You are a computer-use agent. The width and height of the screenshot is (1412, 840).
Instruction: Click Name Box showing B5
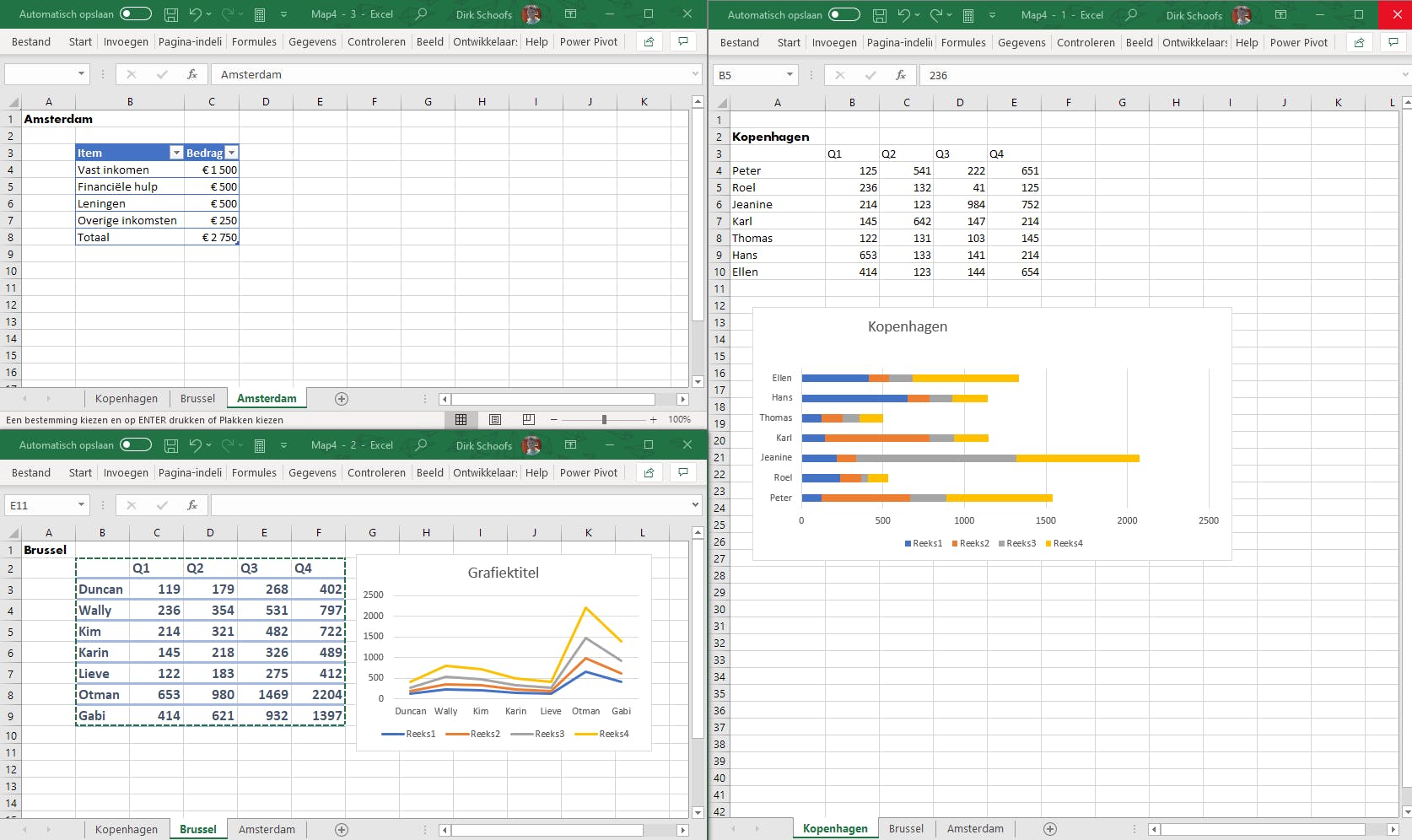749,75
